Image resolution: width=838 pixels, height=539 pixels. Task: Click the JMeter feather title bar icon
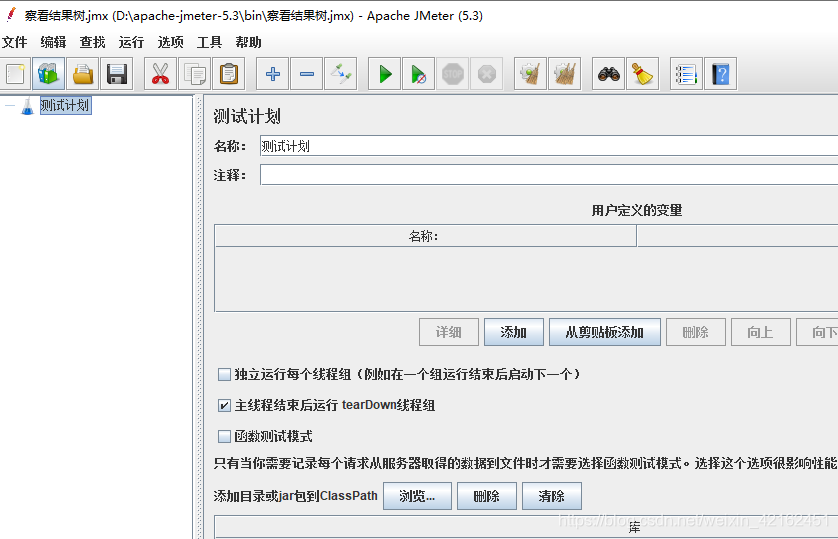11,15
